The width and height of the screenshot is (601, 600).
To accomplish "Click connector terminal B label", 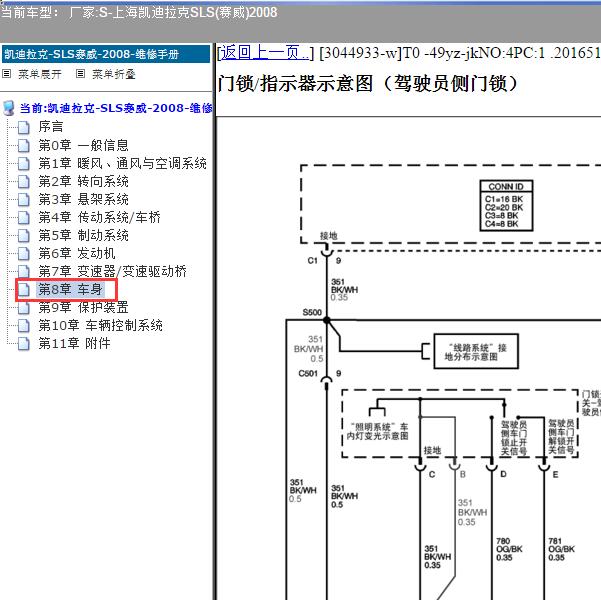I will point(463,474).
